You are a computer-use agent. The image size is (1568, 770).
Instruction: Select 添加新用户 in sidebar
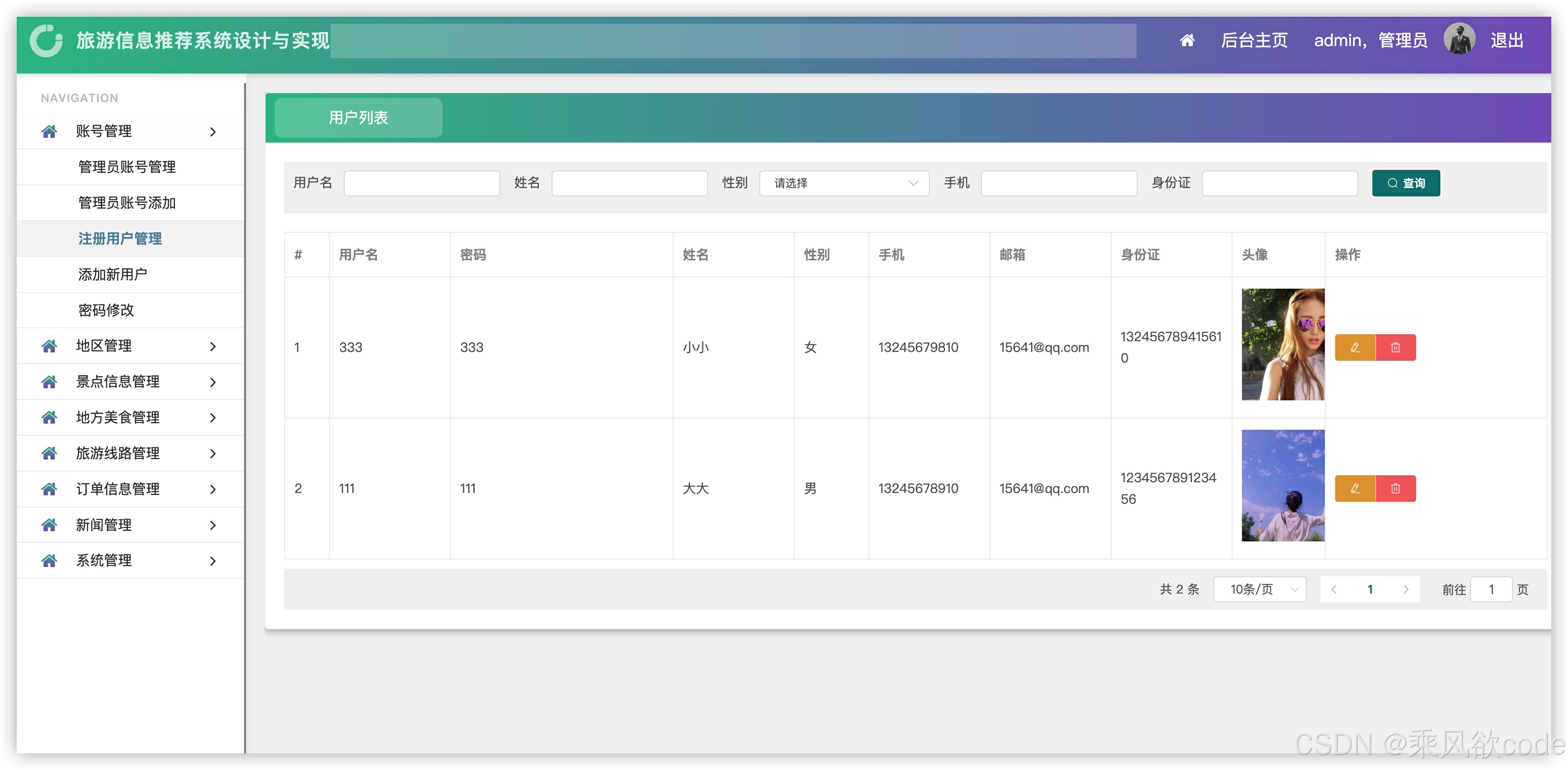[113, 274]
